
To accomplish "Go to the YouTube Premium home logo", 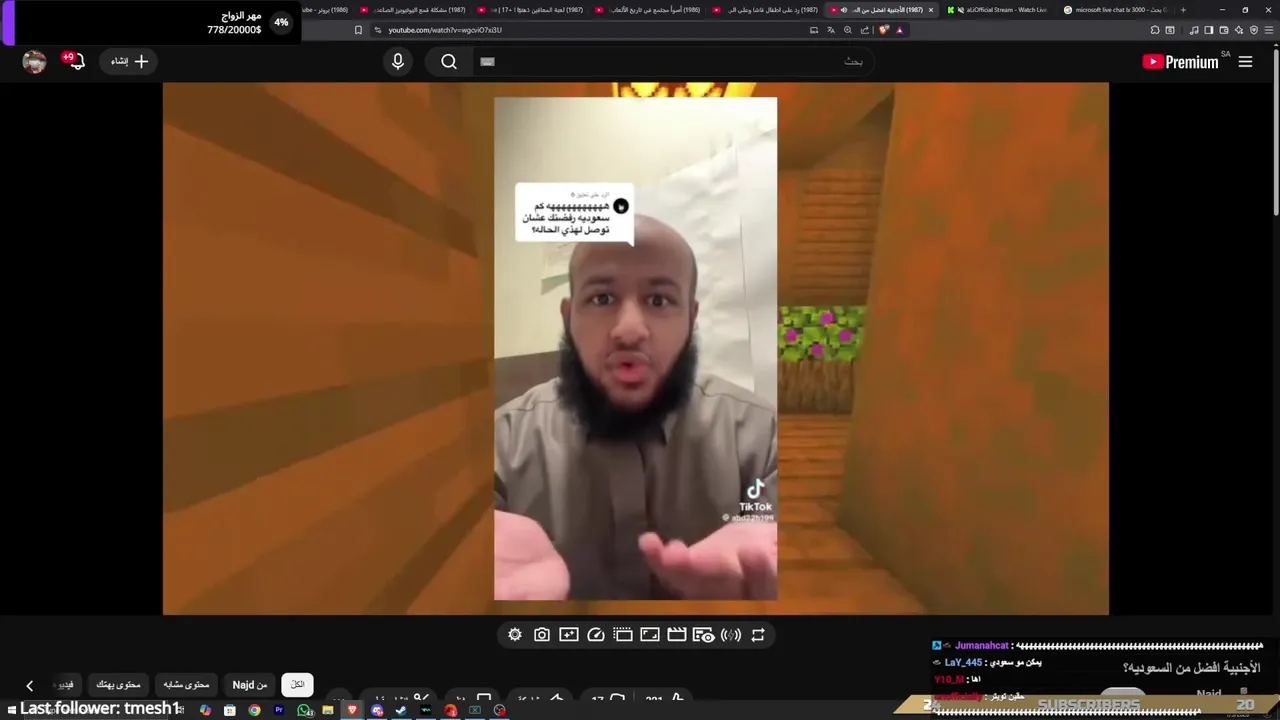I will (x=1180, y=62).
